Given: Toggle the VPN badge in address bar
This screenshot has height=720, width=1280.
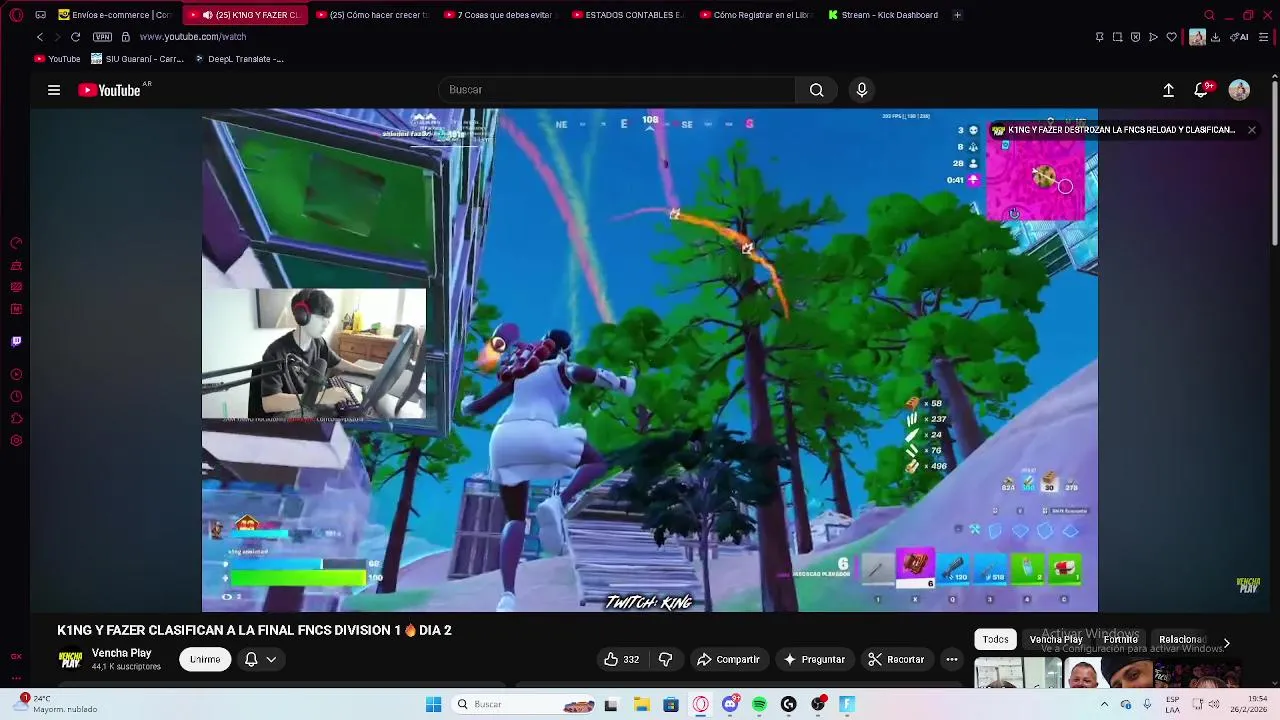Looking at the screenshot, I should (x=102, y=37).
